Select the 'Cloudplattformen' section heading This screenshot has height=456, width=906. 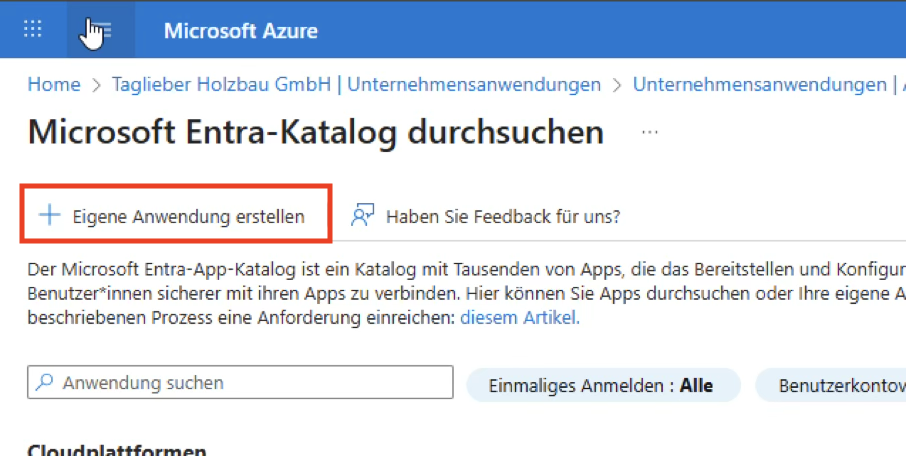[x=116, y=450]
